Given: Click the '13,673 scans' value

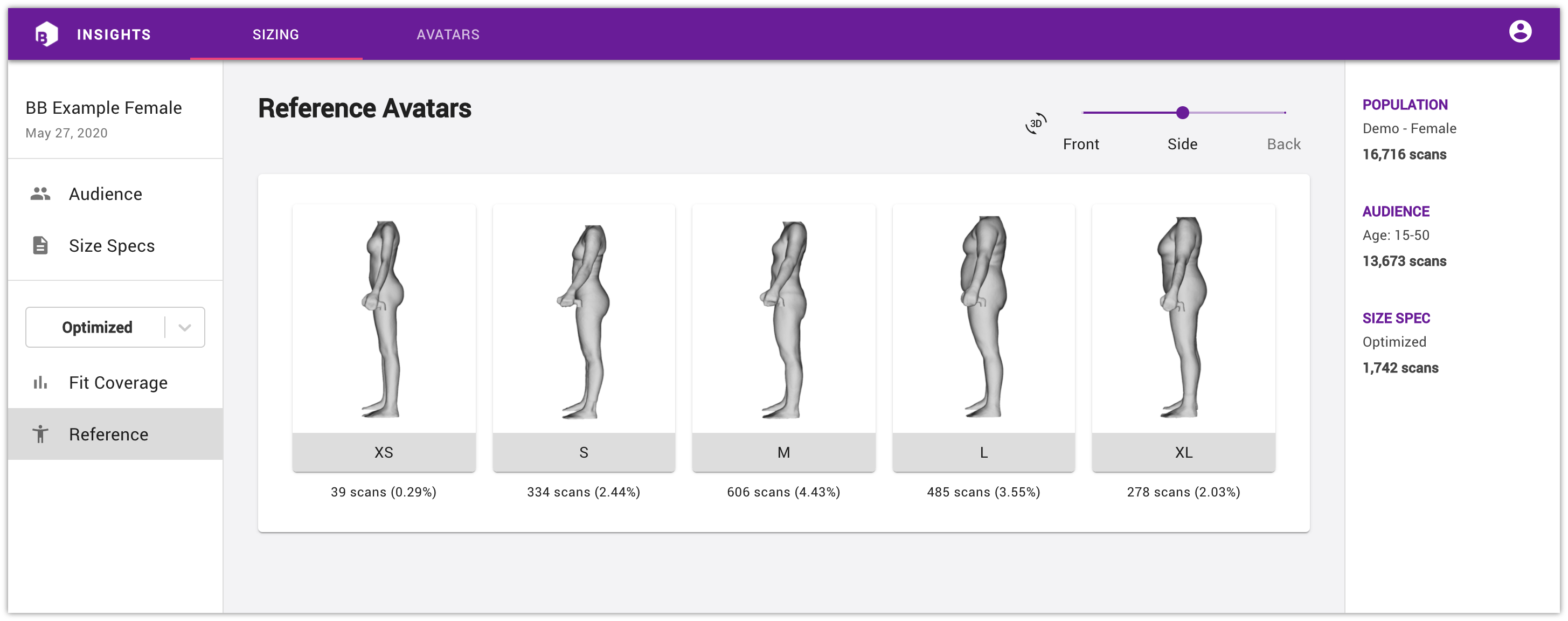Looking at the screenshot, I should tap(1404, 261).
